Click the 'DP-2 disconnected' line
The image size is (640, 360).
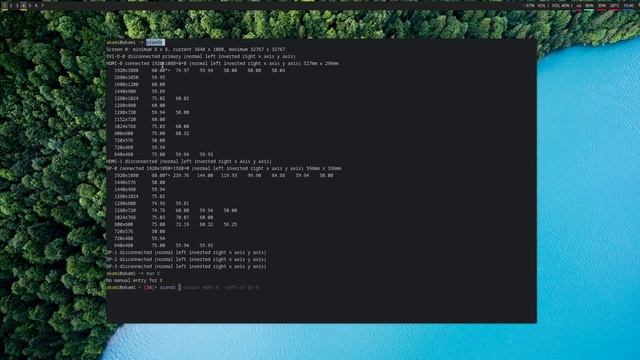coord(186,259)
